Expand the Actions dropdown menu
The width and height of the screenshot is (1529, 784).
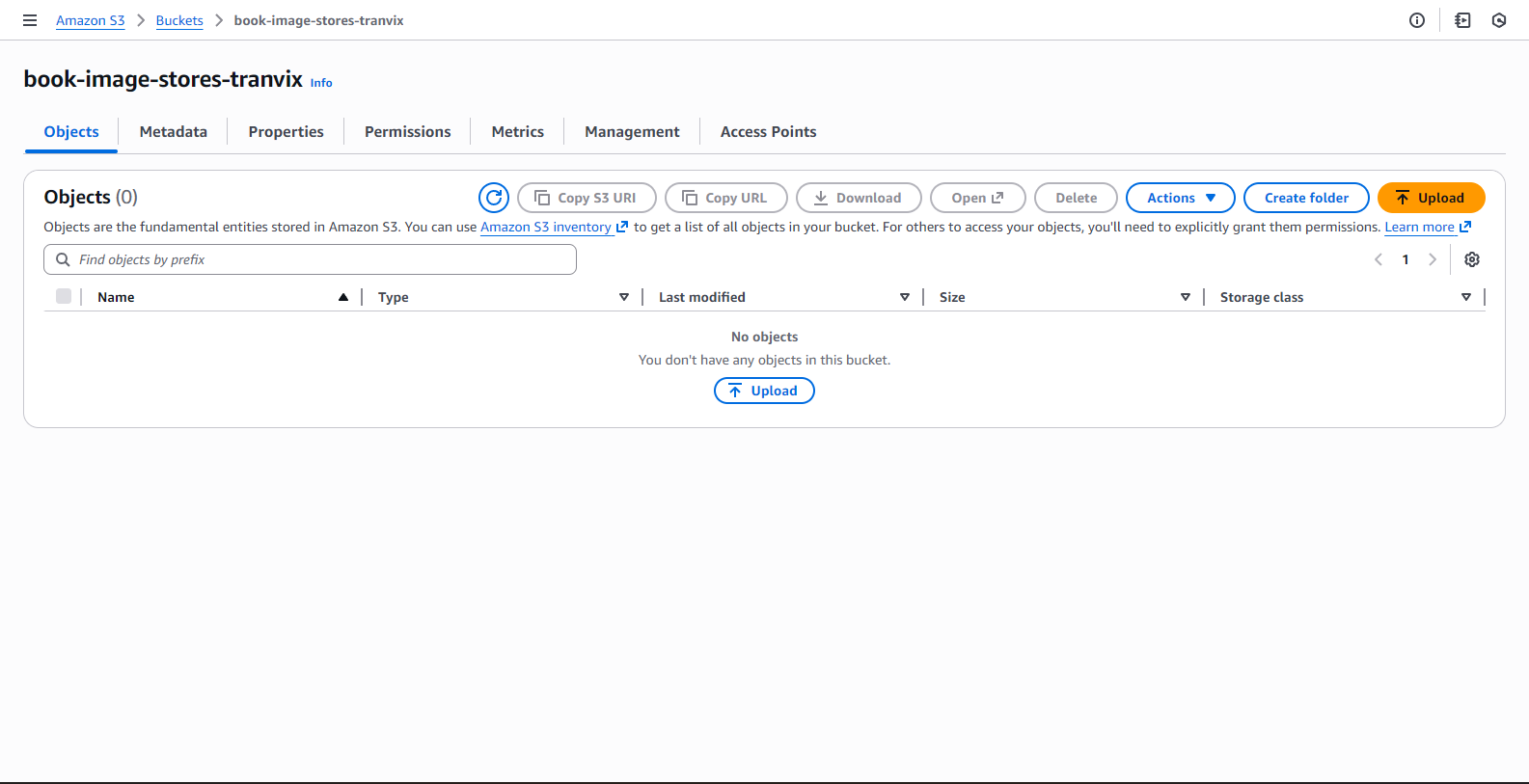tap(1181, 198)
